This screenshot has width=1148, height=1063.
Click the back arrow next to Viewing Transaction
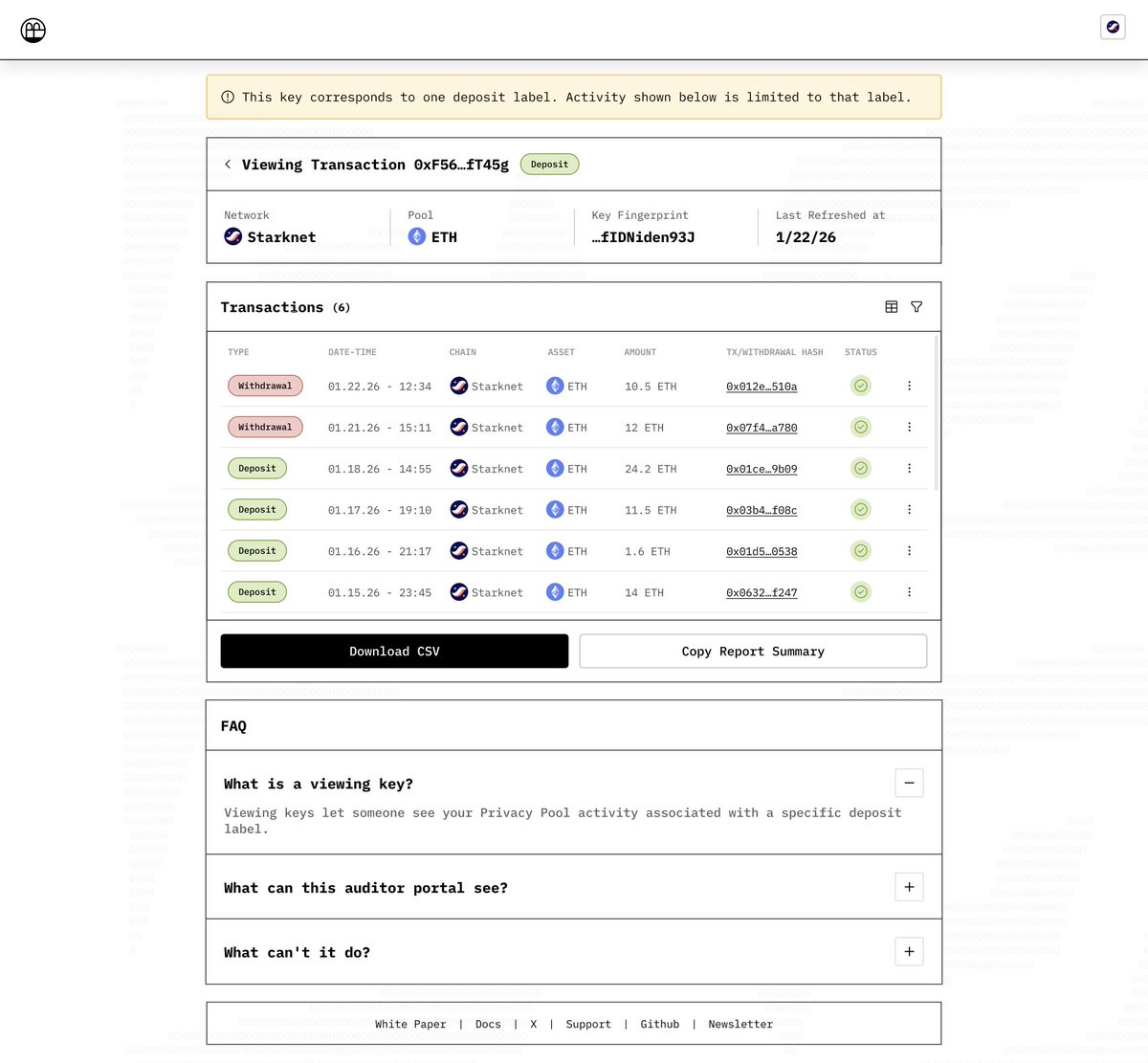(228, 164)
